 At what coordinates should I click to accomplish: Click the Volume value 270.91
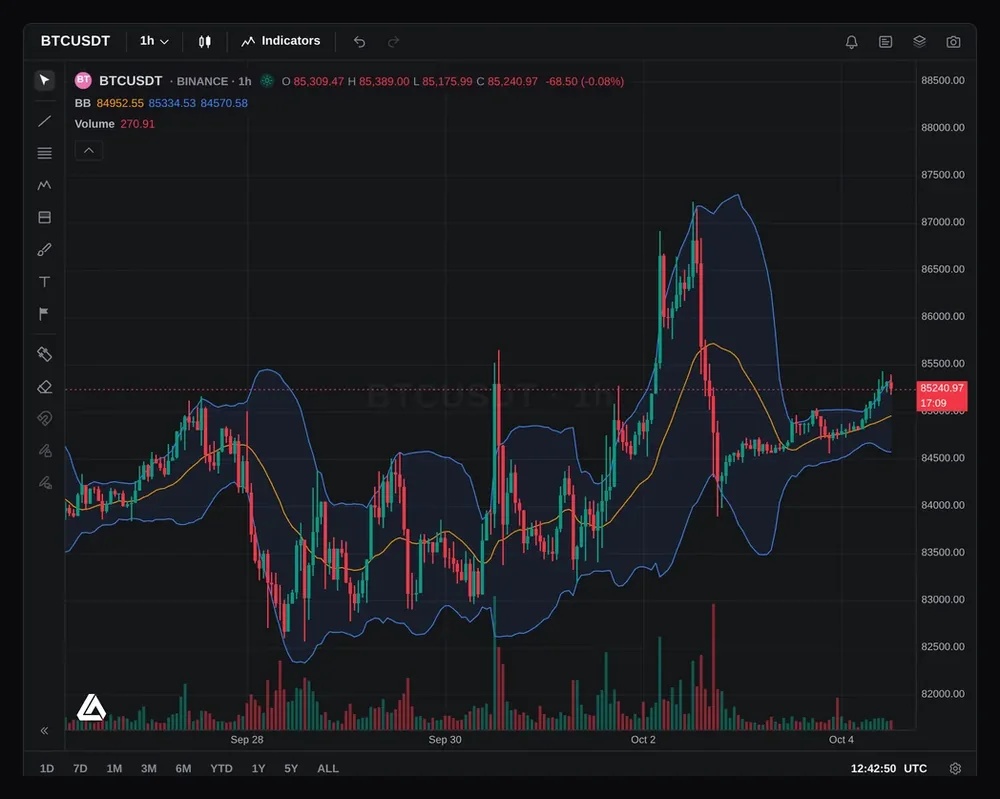(x=137, y=124)
